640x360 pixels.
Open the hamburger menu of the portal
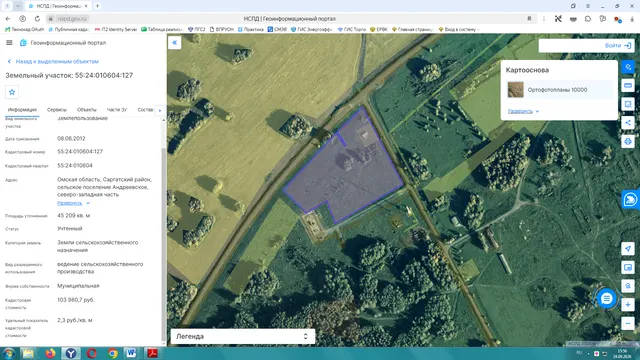[9, 42]
